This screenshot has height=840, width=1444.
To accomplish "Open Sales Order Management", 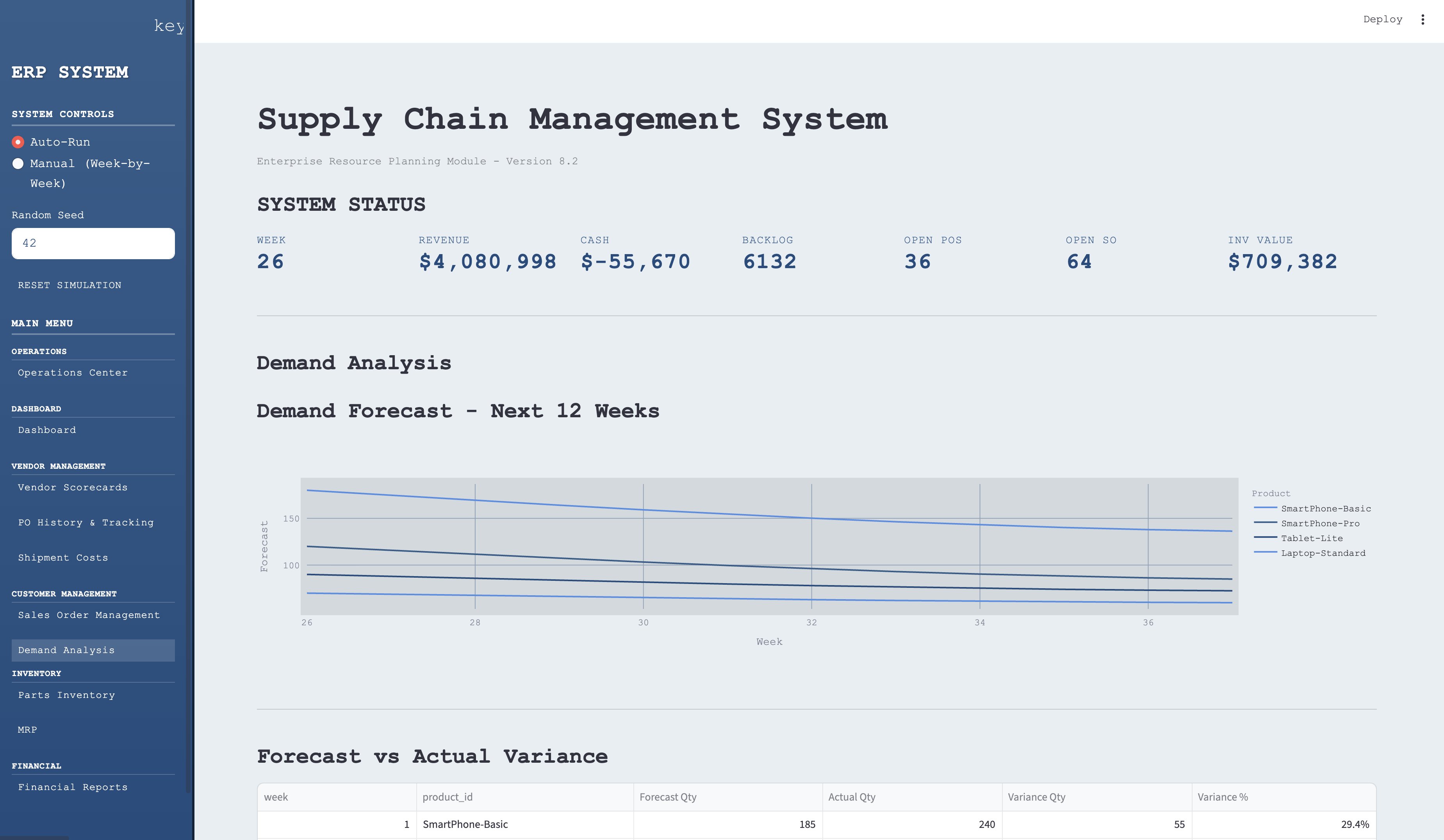I will click(89, 616).
